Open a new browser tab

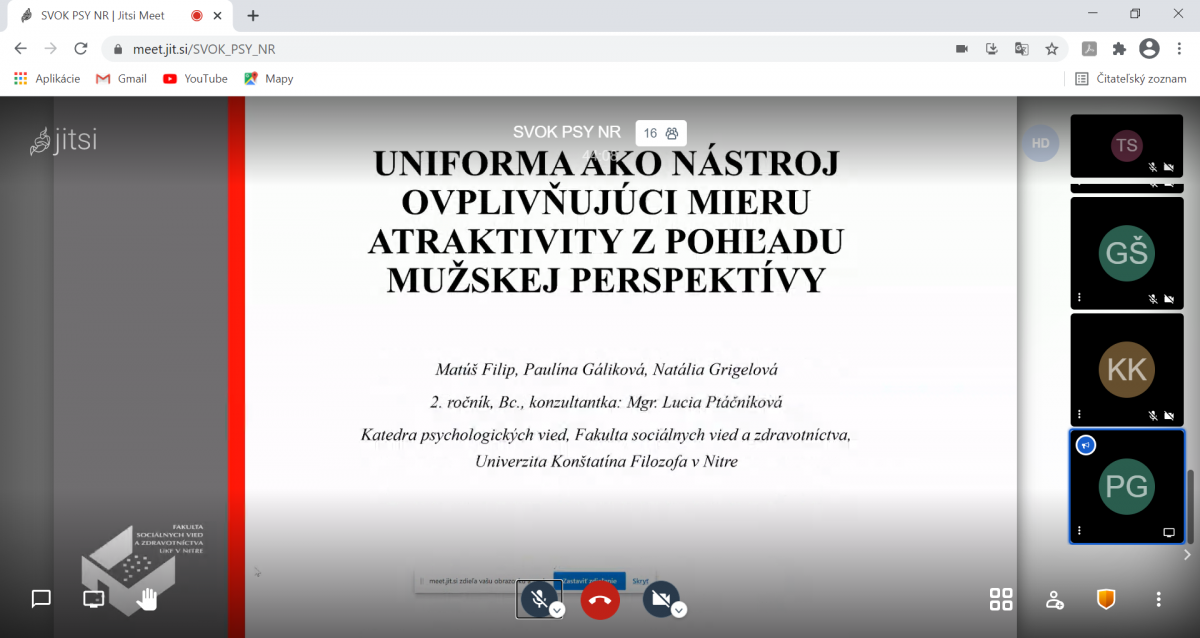[x=253, y=15]
